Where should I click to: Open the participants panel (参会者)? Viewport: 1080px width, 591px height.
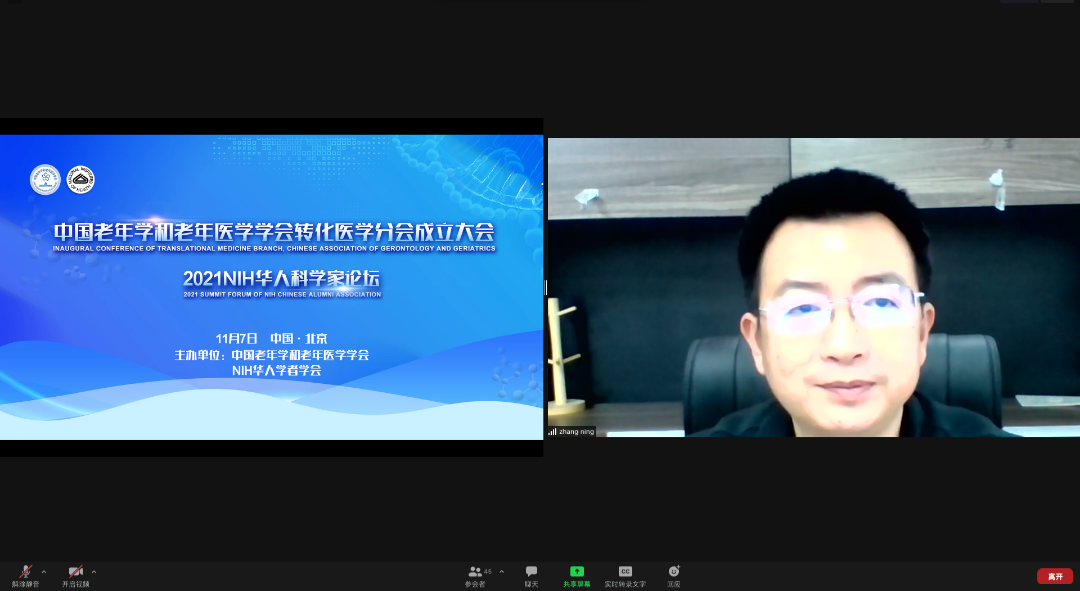pos(475,576)
